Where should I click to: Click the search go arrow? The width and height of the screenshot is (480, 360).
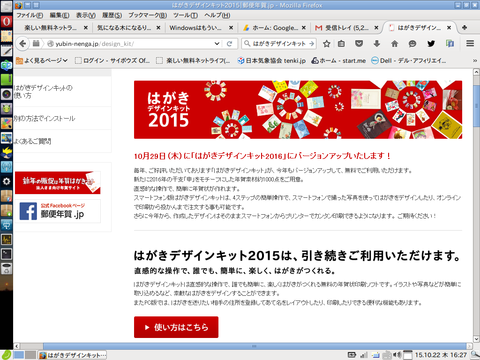311,44
